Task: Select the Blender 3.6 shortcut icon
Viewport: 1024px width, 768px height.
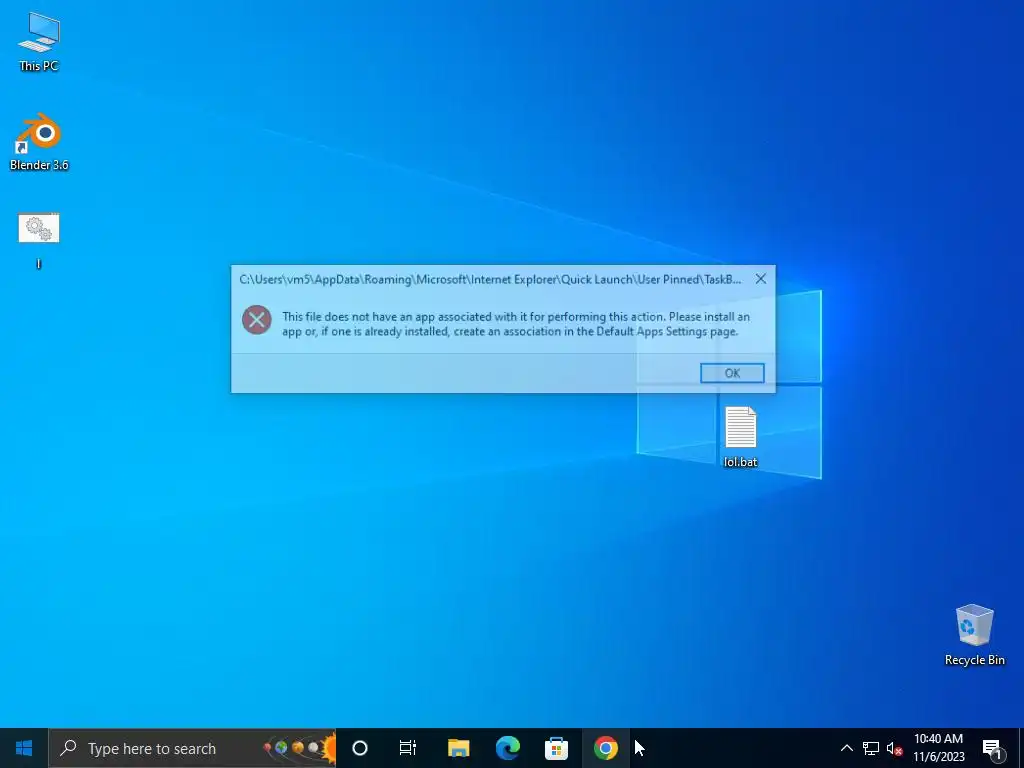Action: (x=39, y=141)
